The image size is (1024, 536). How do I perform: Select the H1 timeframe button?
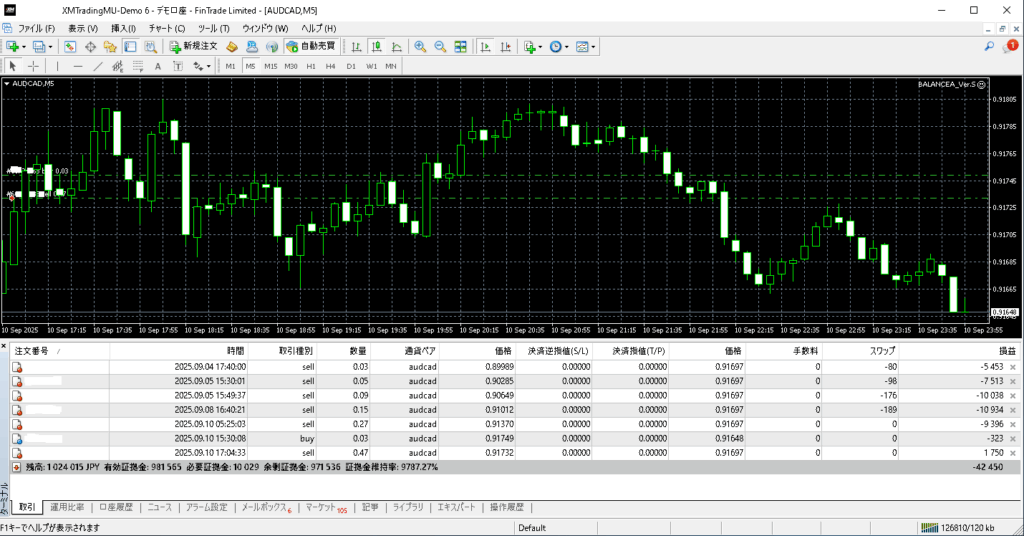pos(311,66)
